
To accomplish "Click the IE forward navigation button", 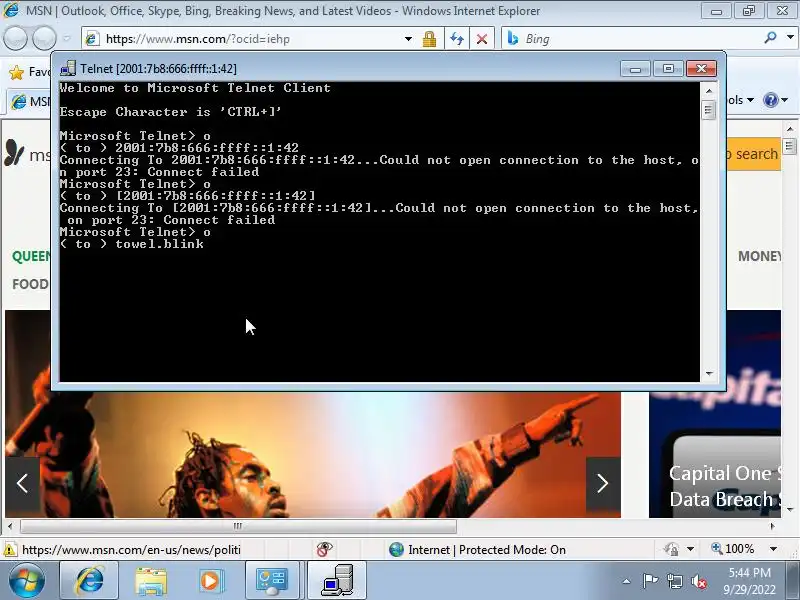I will click(x=44, y=38).
